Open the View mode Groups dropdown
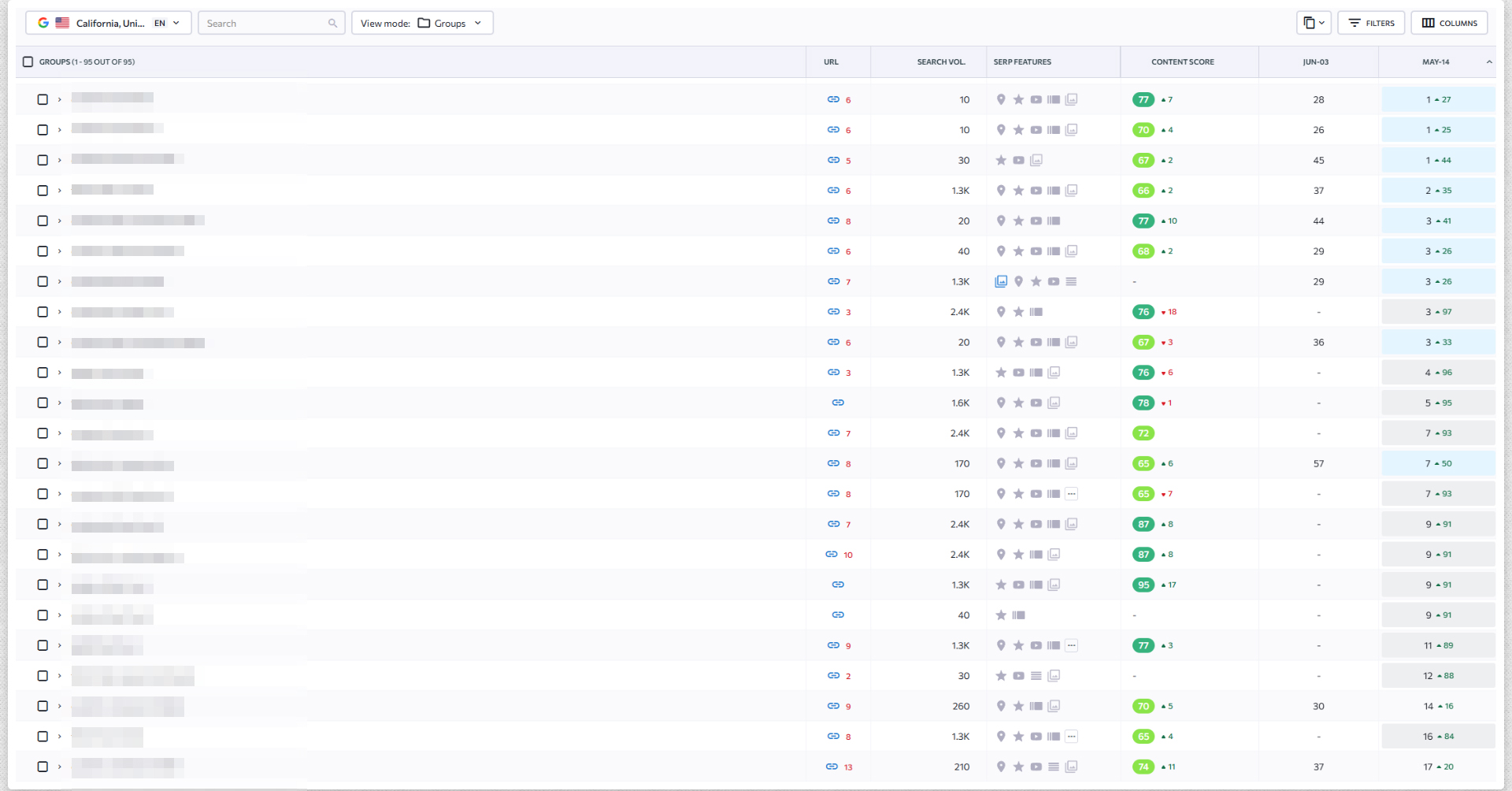This screenshot has height=791, width=1512. coord(422,23)
